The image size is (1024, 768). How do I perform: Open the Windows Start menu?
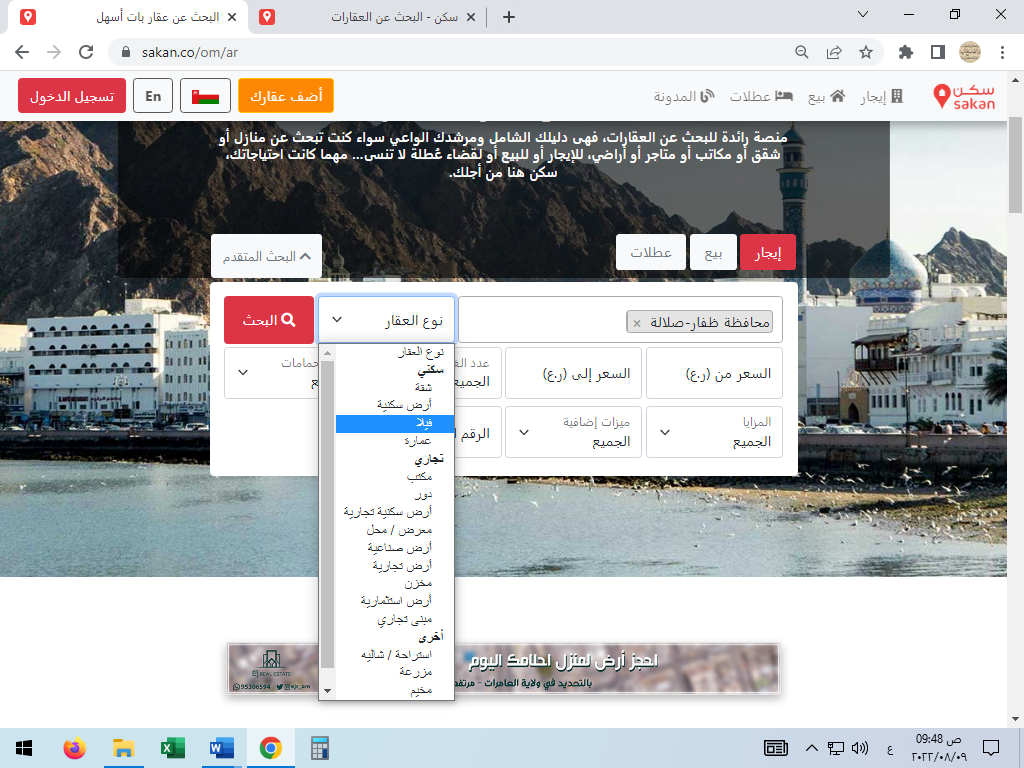click(24, 748)
